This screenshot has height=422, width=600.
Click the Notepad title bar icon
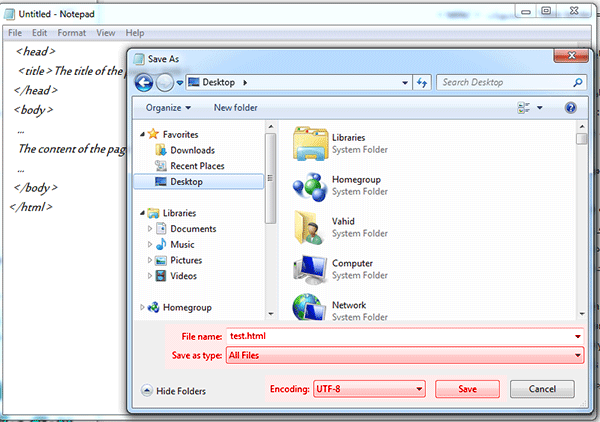click(9, 14)
